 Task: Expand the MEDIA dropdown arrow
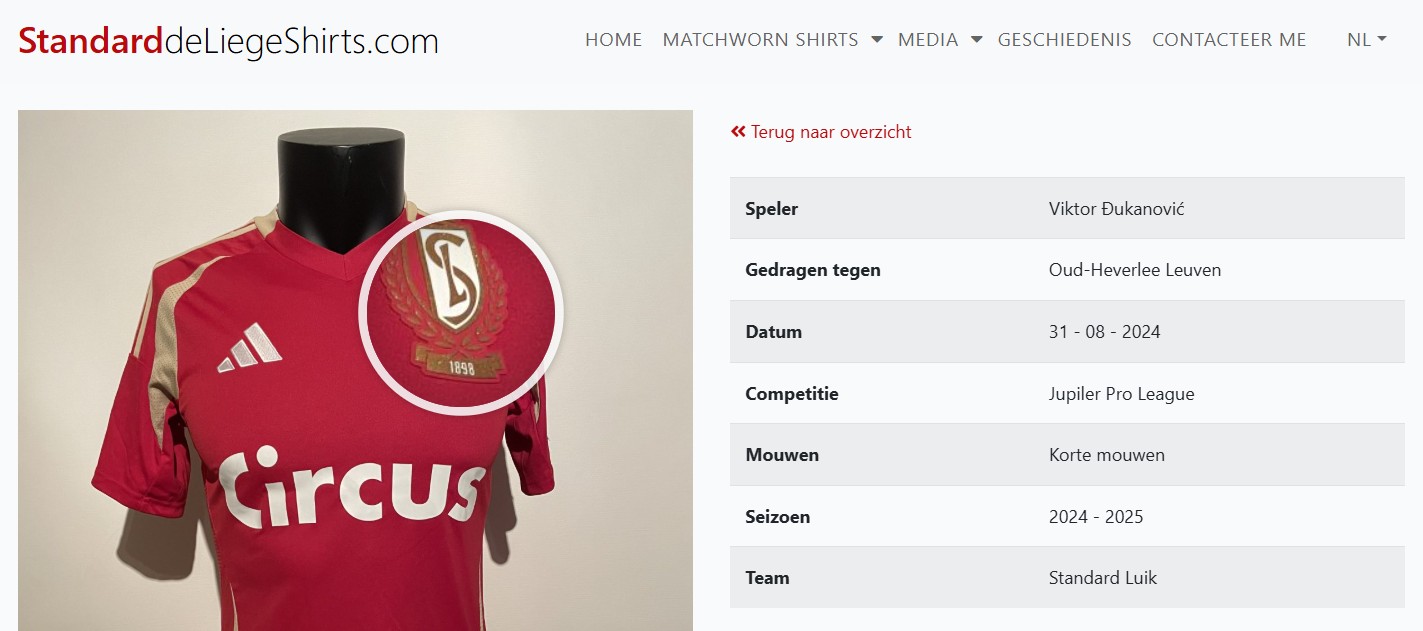pos(977,40)
